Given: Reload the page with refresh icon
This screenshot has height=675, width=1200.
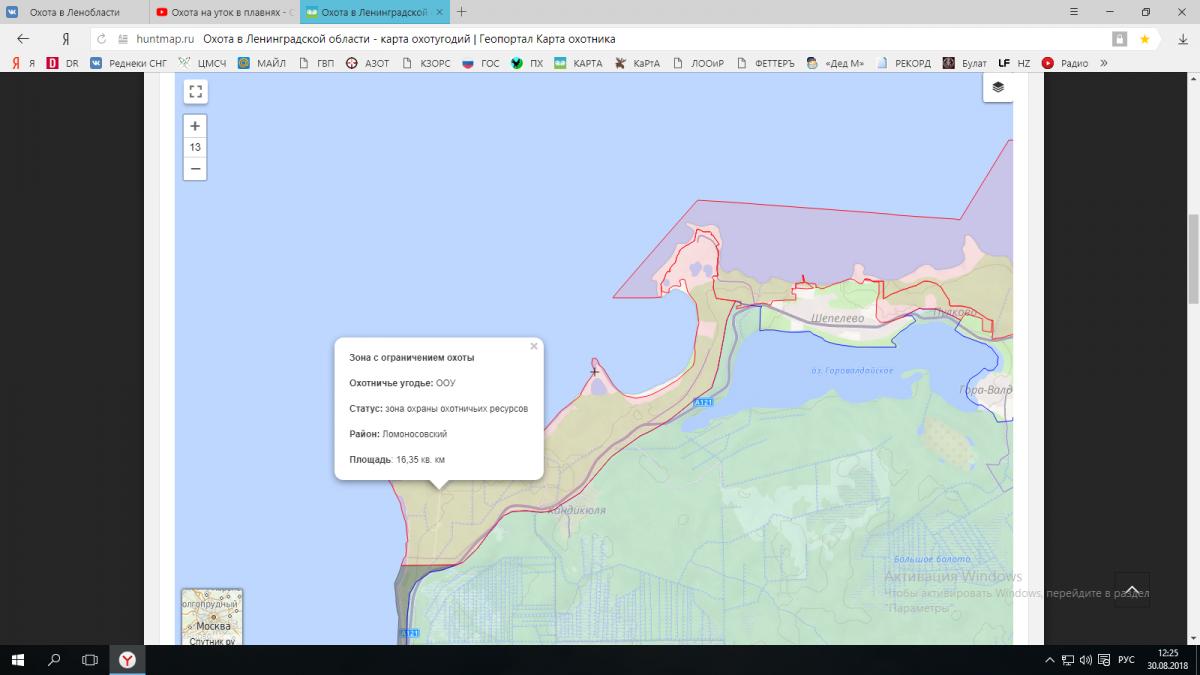Looking at the screenshot, I should (102, 39).
